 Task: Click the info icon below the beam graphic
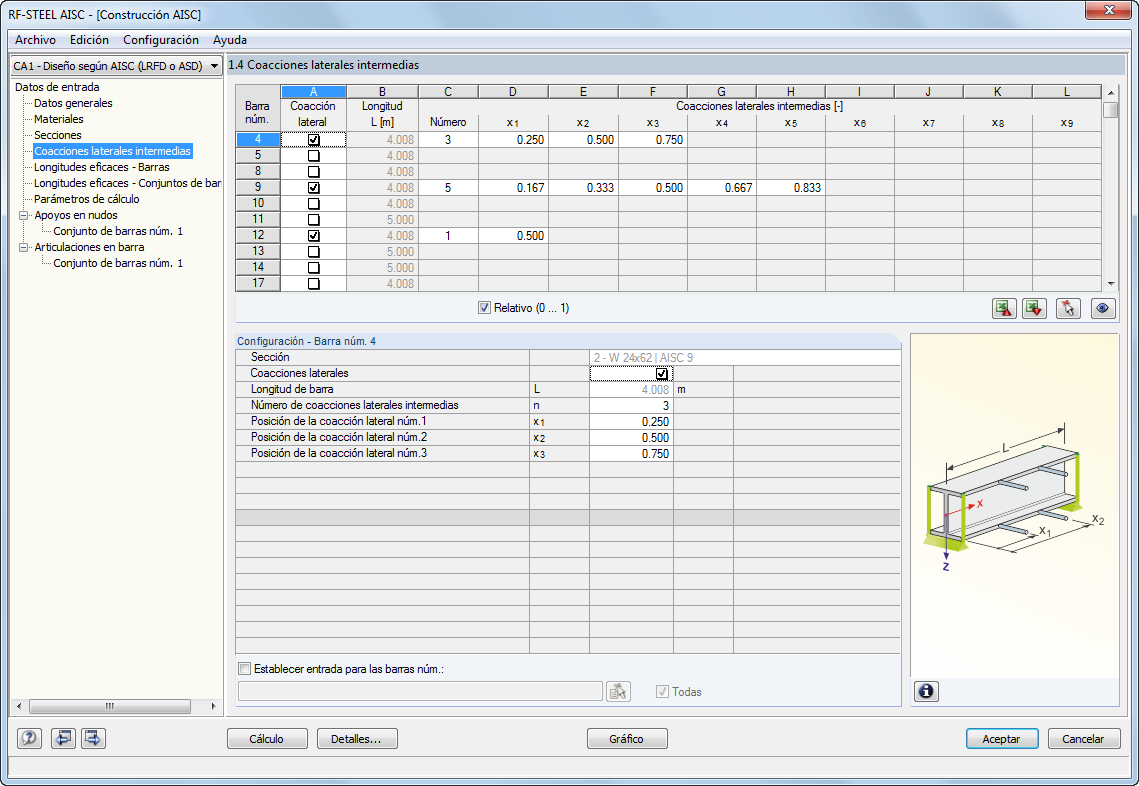click(926, 691)
